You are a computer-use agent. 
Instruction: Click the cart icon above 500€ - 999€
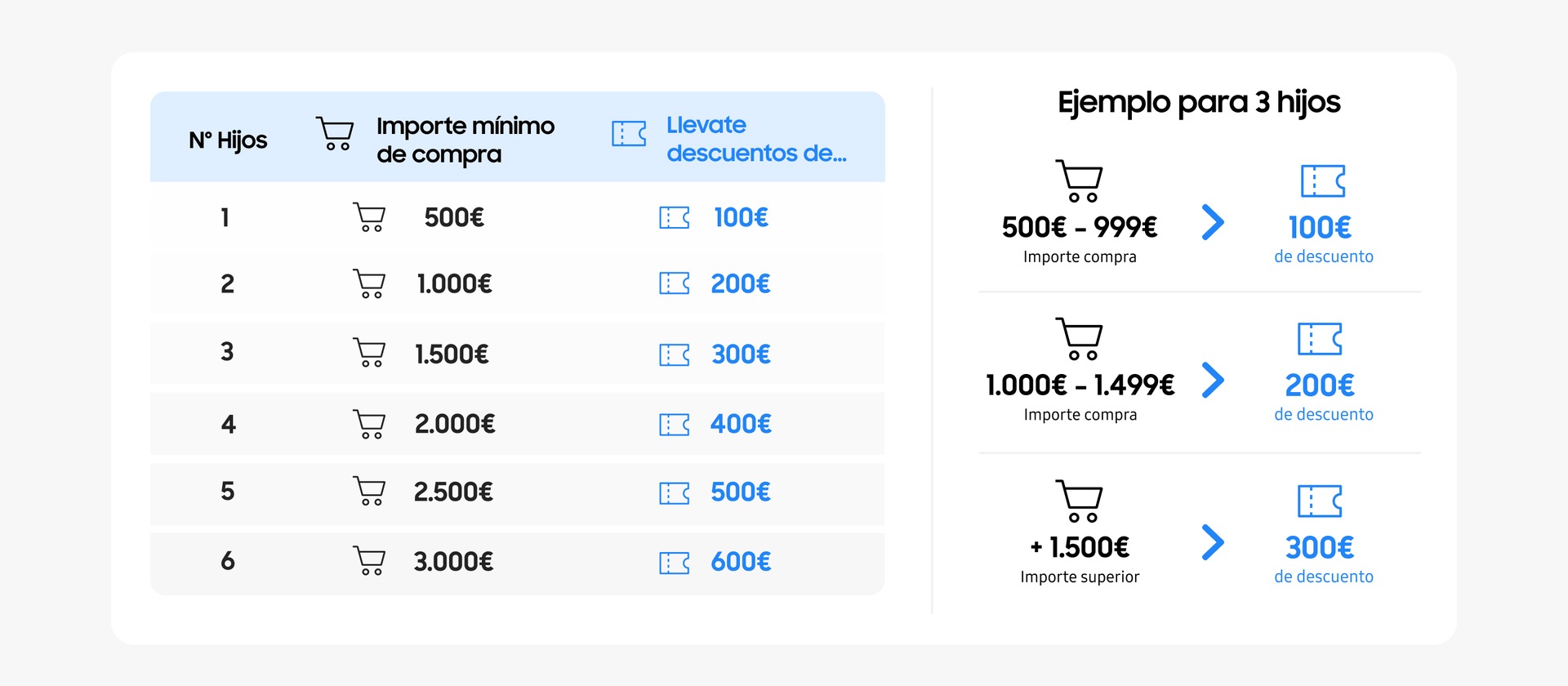[1080, 180]
